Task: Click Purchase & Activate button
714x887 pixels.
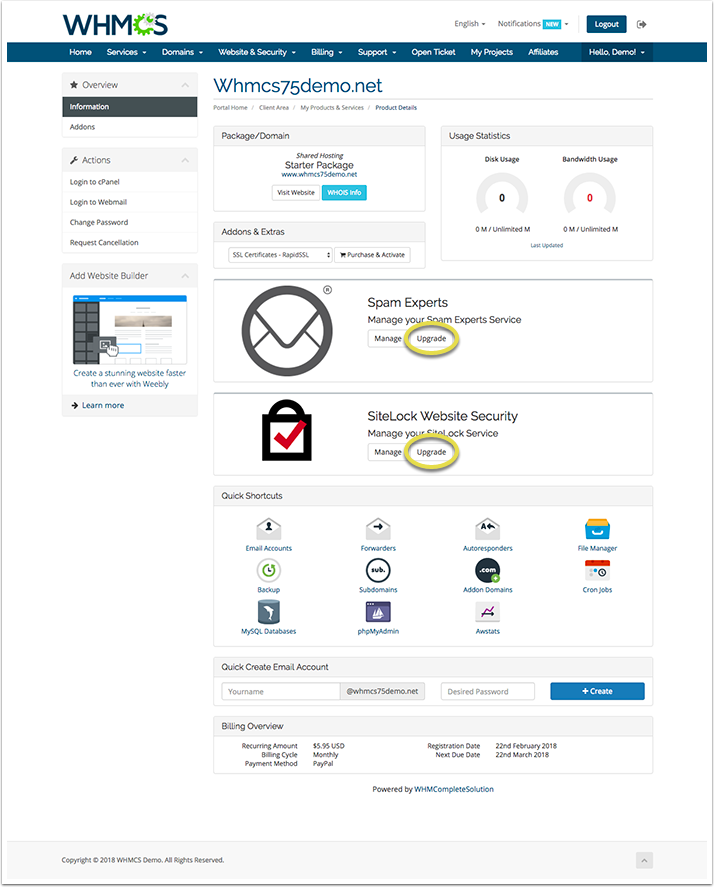Action: 372,255
